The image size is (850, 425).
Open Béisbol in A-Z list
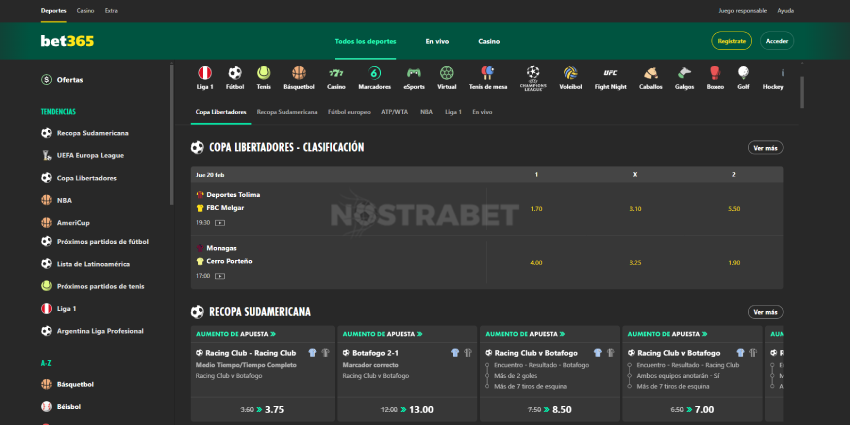[x=61, y=407]
